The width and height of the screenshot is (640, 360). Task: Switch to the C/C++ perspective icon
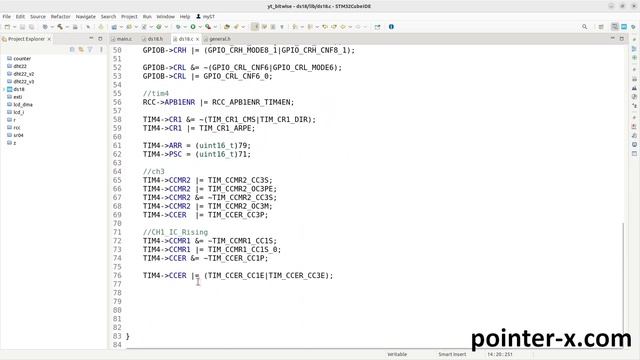(x=614, y=27)
